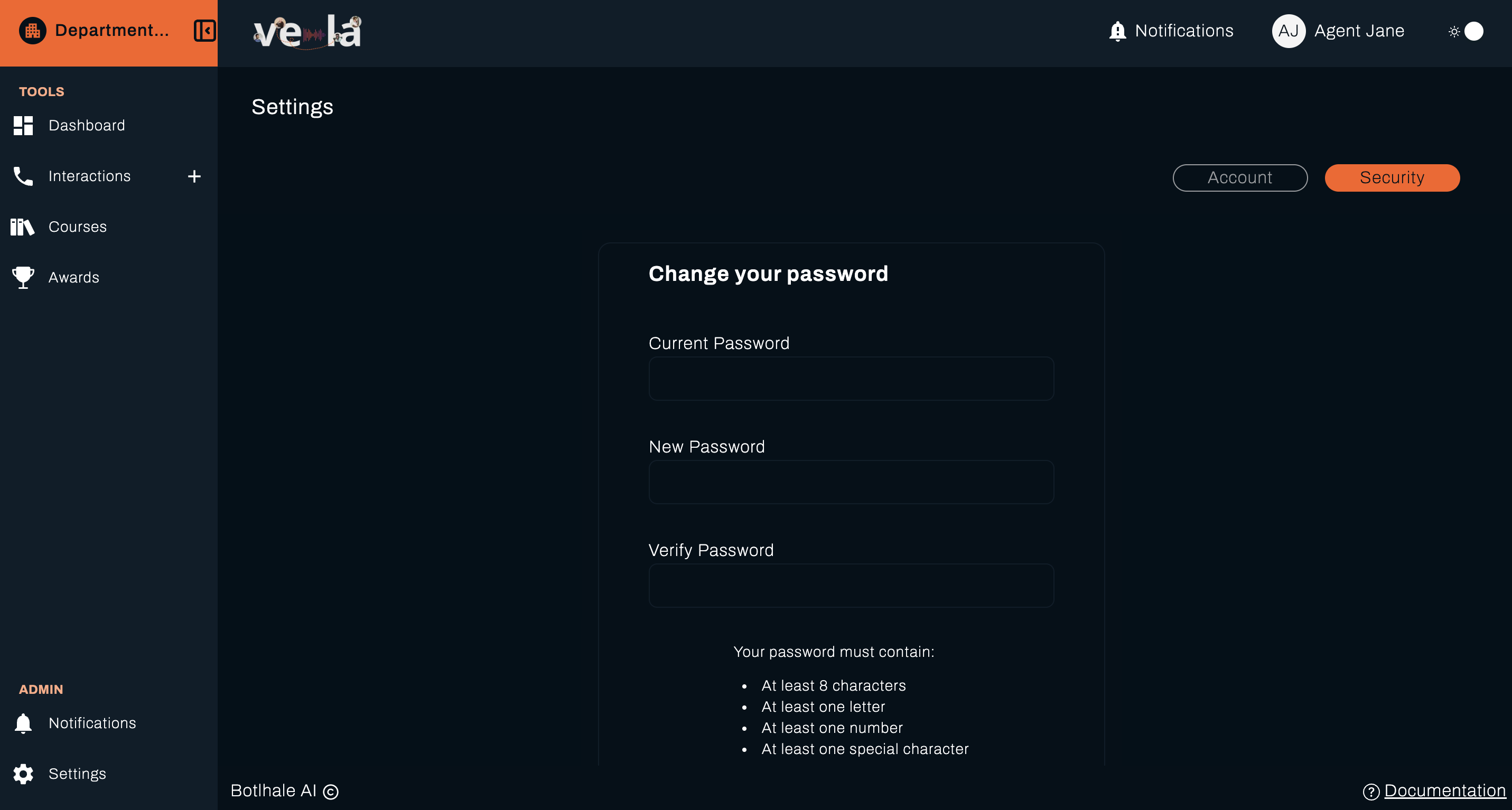Screen dimensions: 1512x810
Task: Click the Settings gear icon
Action: tap(22, 773)
